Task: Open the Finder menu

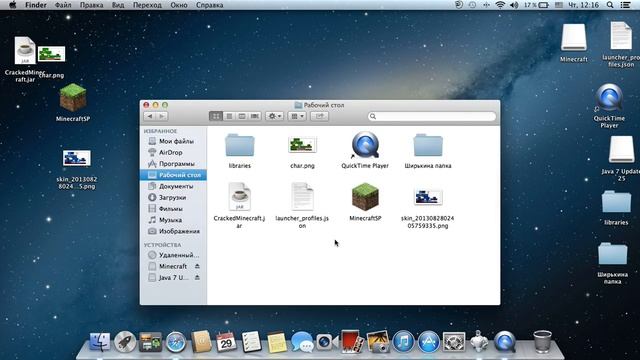Action: coord(36,5)
